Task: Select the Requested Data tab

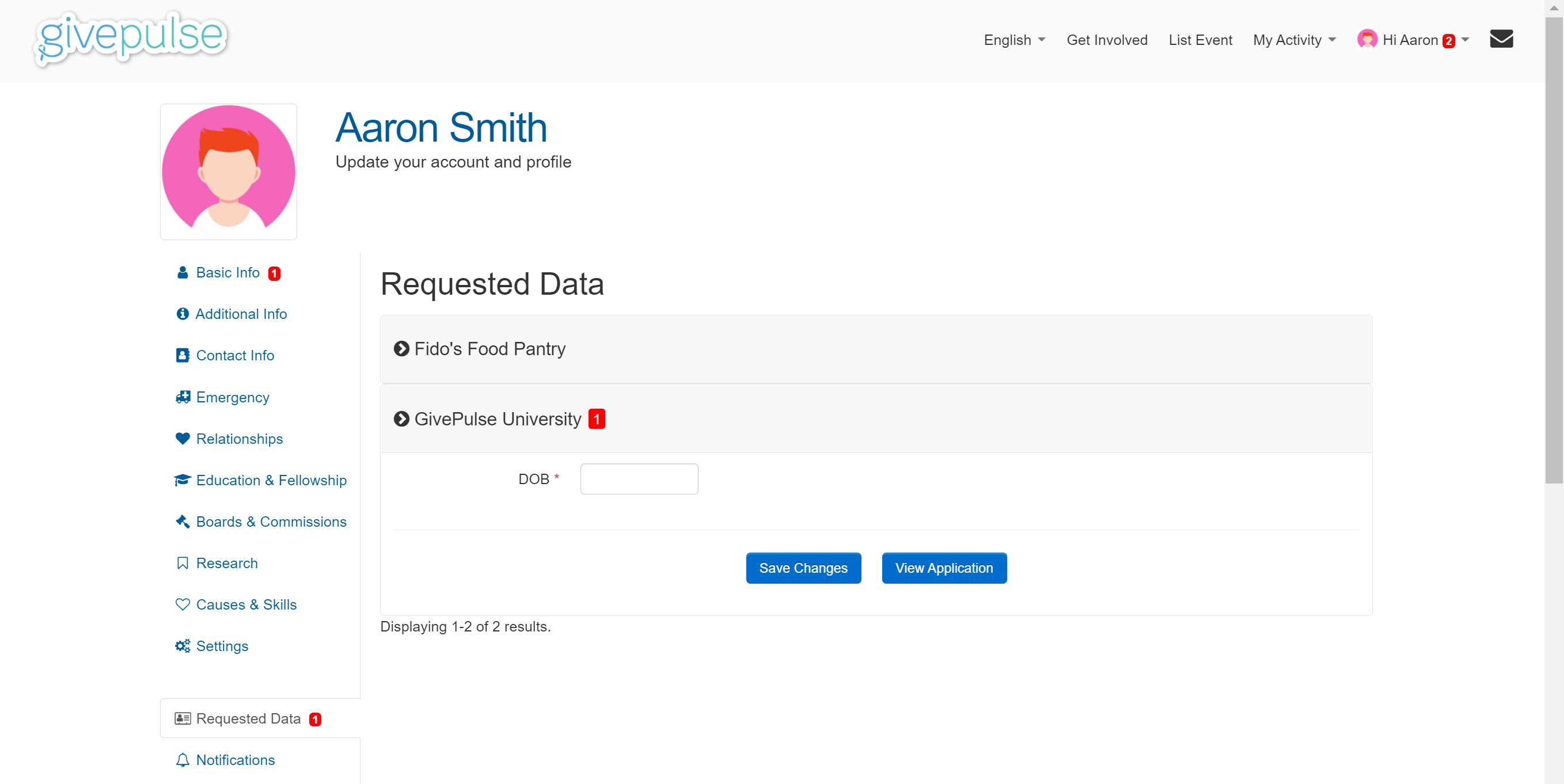Action: point(260,718)
